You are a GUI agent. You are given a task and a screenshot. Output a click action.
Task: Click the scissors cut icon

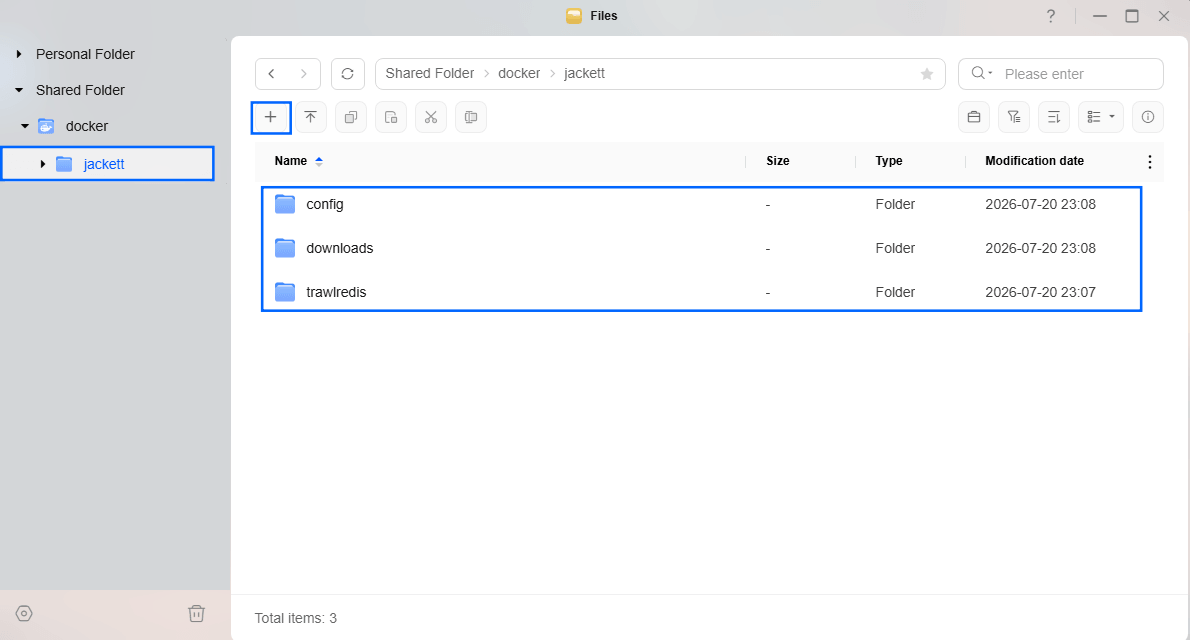click(x=431, y=118)
